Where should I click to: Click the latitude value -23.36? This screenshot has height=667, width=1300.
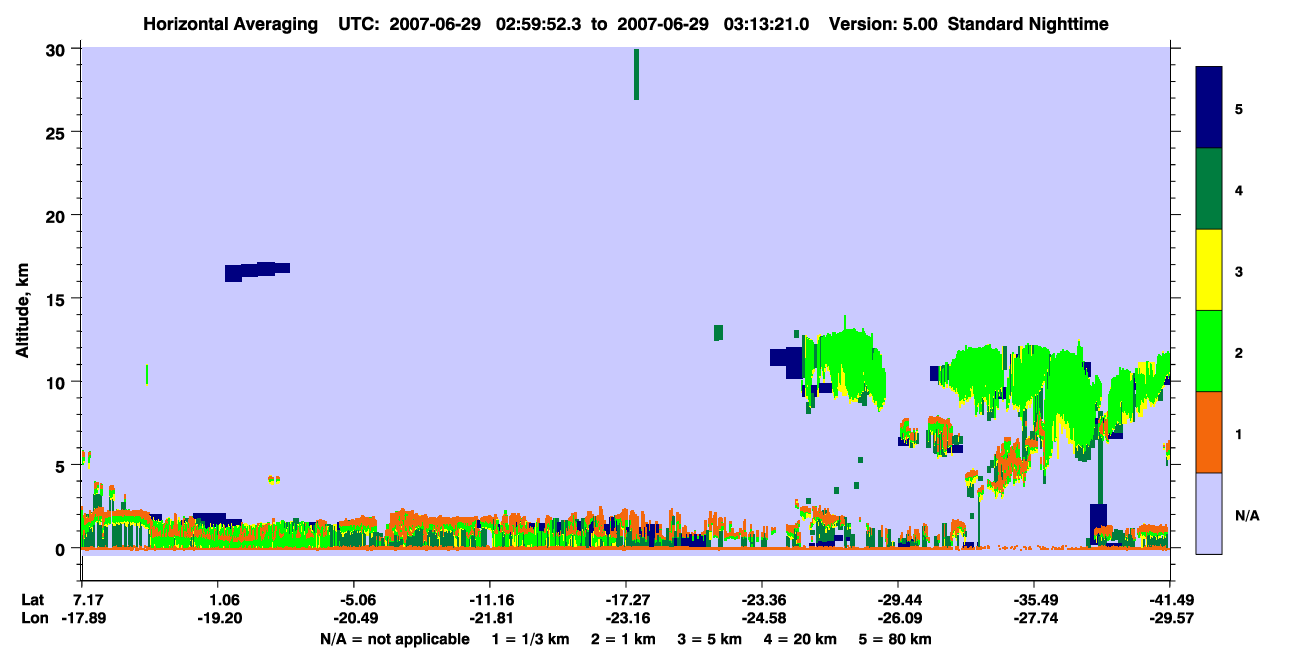click(x=762, y=600)
